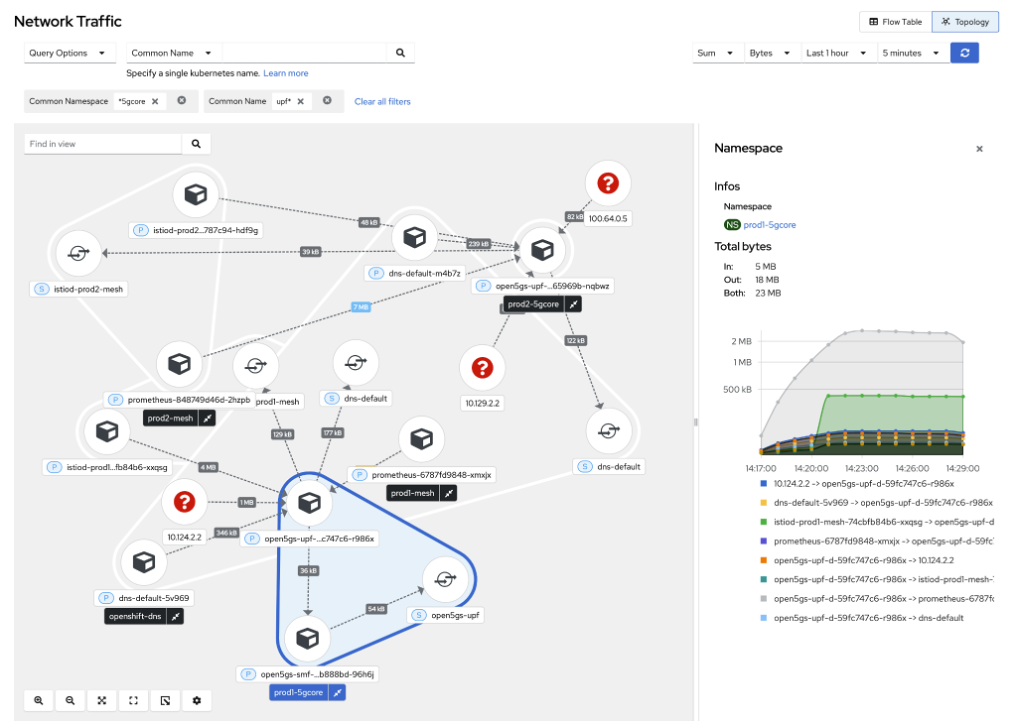Close the Namespace side panel

pos(979,149)
